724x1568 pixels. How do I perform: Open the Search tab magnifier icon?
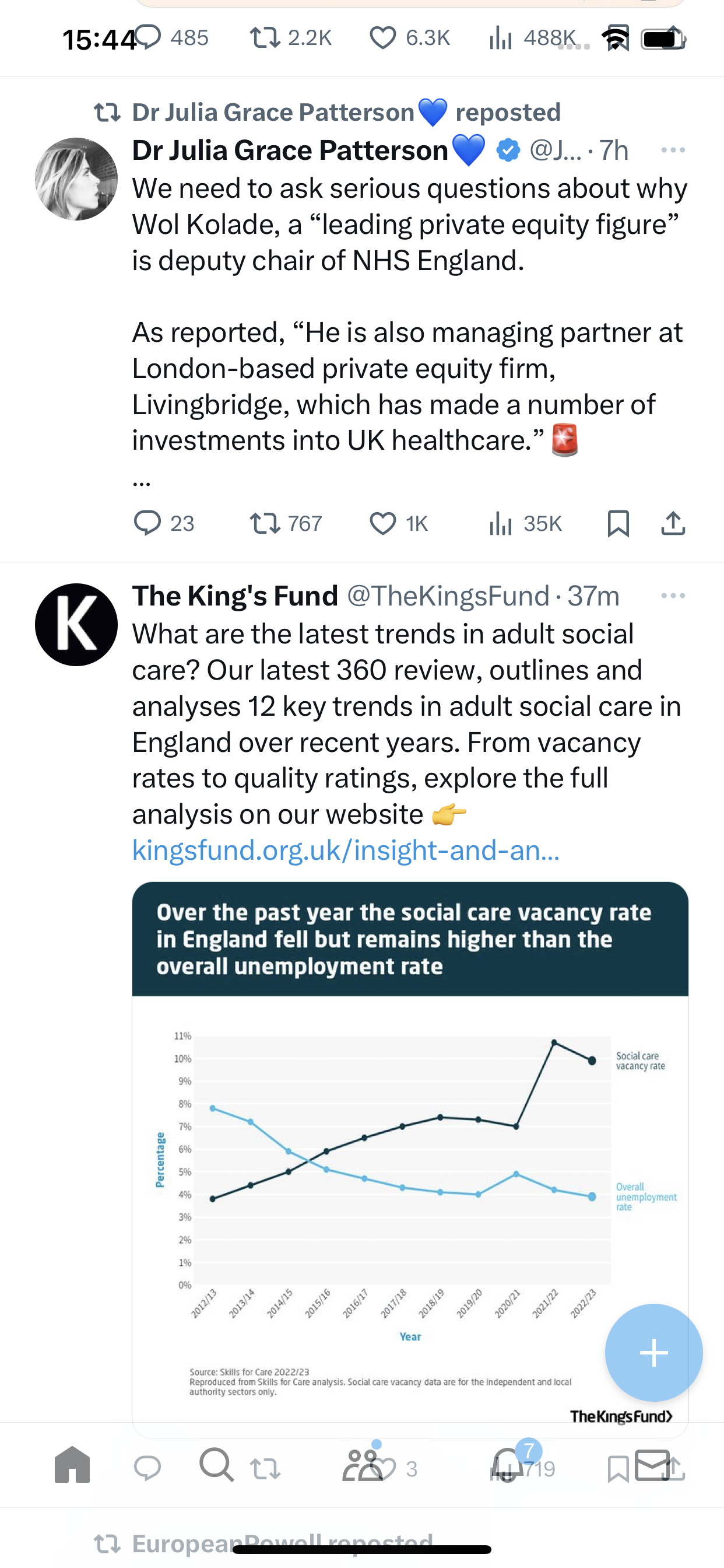tap(217, 1465)
